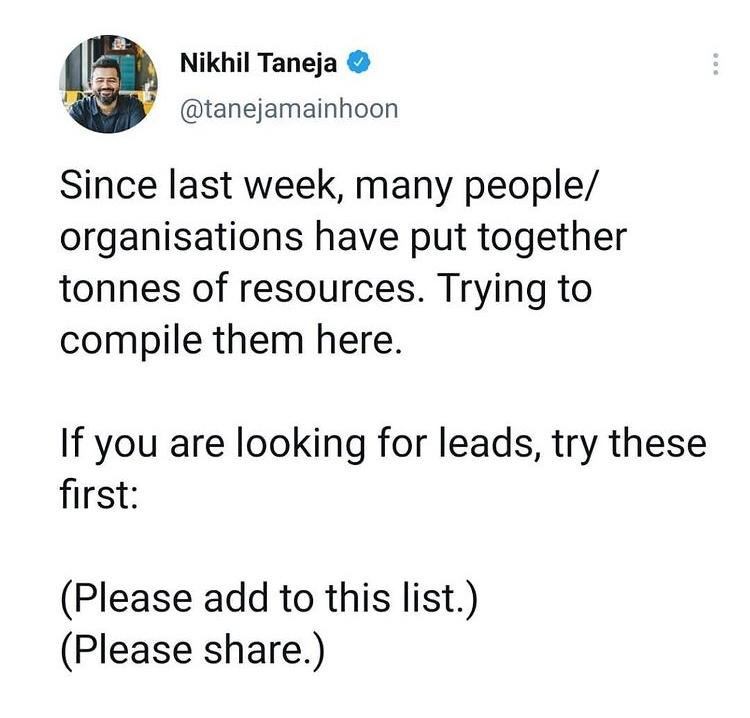
Task: Click the 'Since last week, many people/' line
Action: coord(329,186)
